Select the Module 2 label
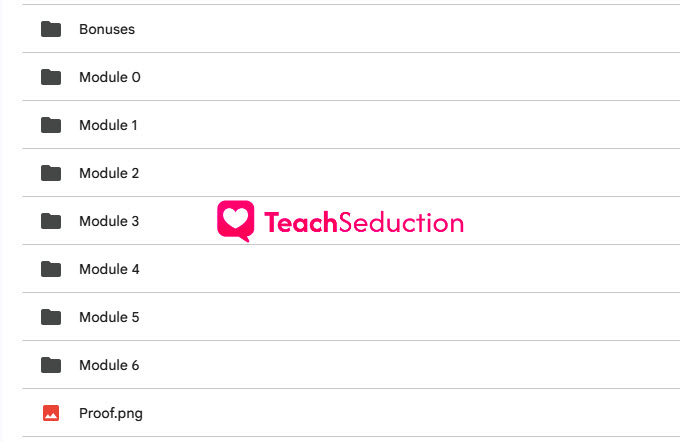680x442 pixels. 109,173
